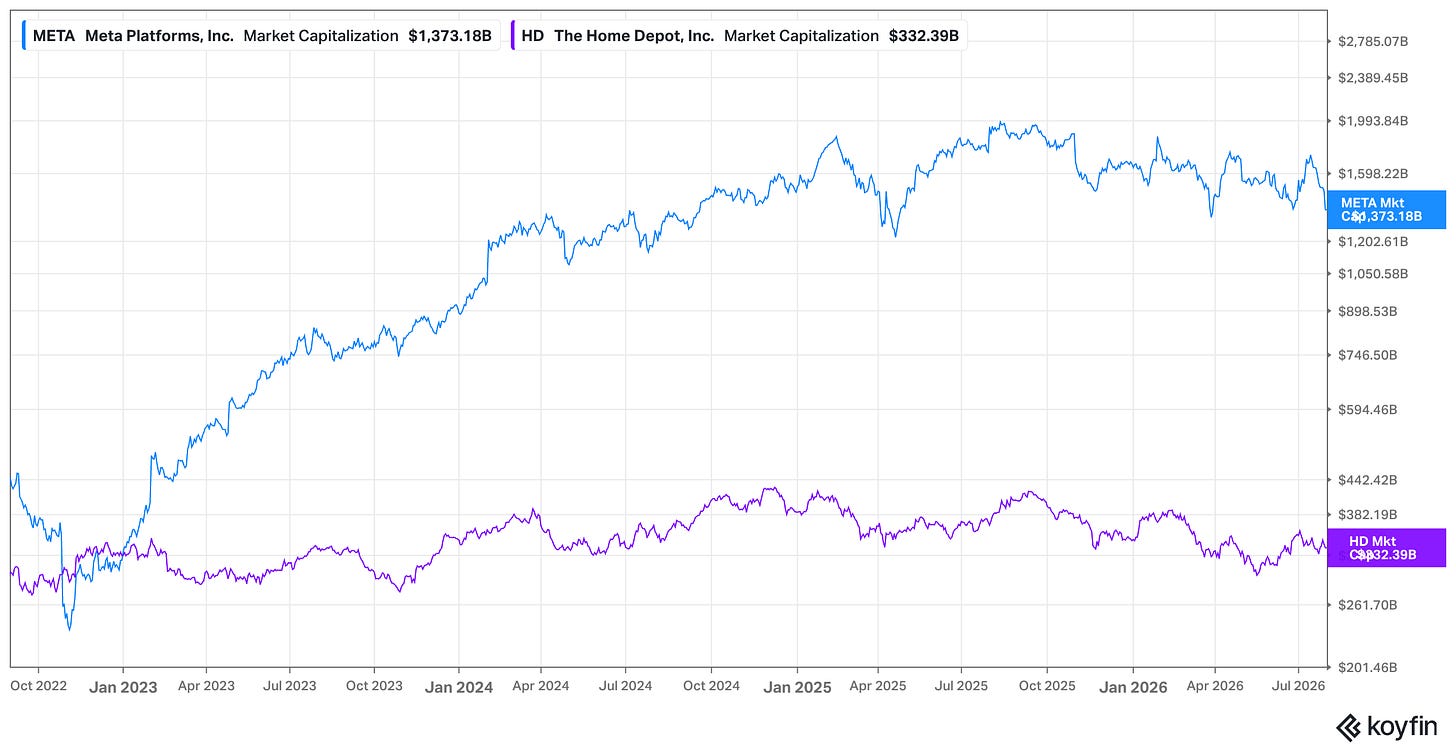
Task: Click the "Apr 2026" x-axis label
Action: (x=1214, y=686)
